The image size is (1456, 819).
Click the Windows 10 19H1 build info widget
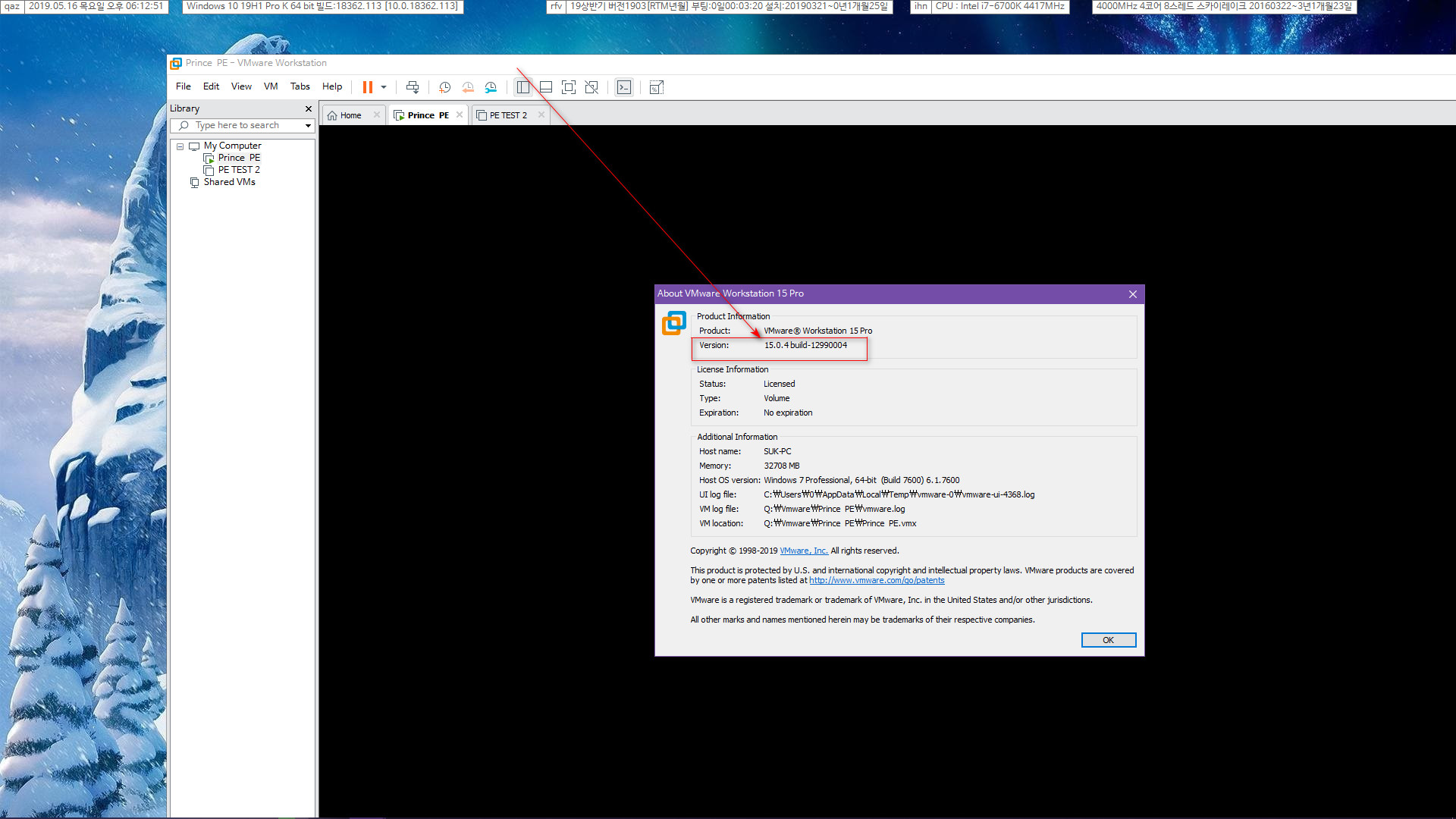(x=322, y=6)
